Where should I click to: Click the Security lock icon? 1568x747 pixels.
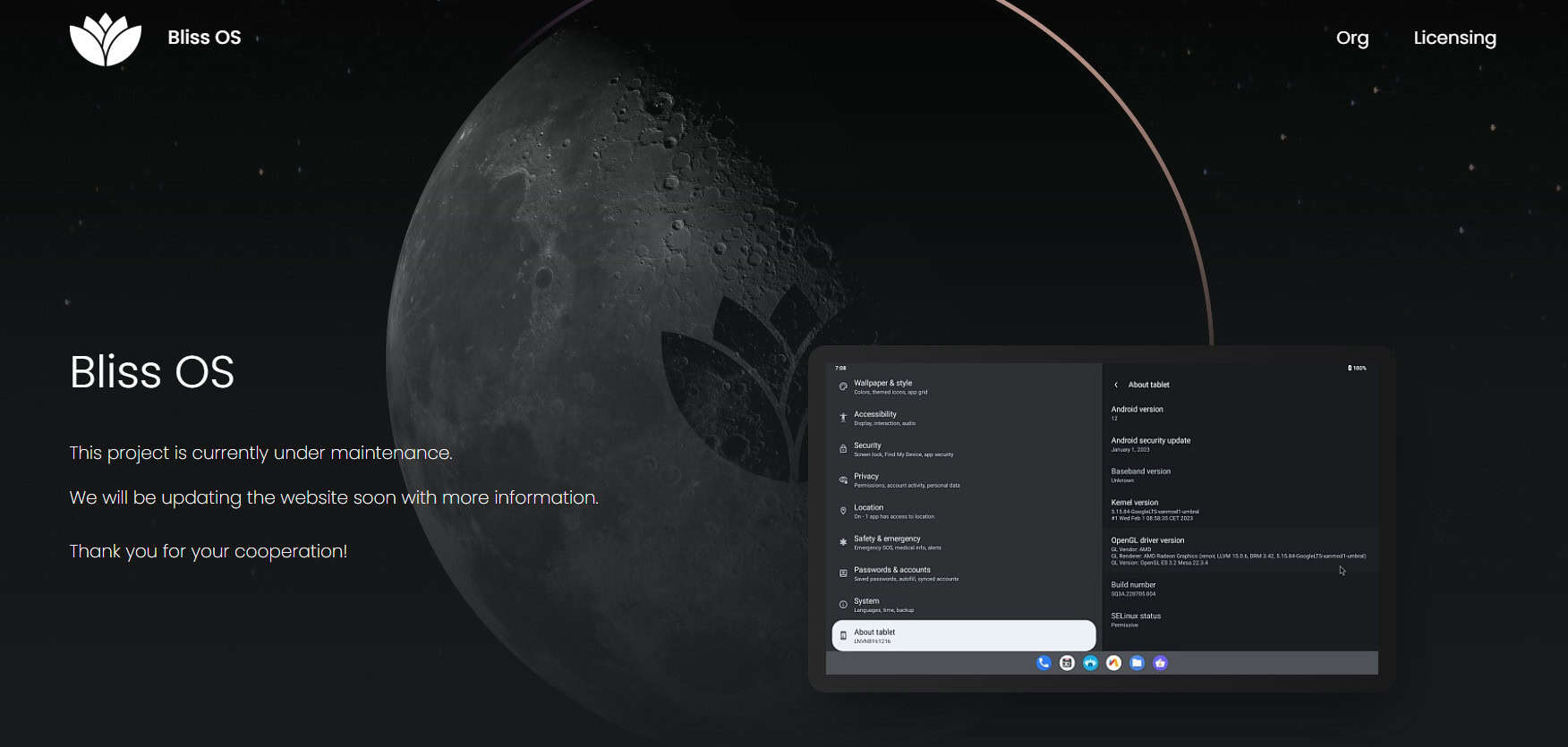[843, 449]
